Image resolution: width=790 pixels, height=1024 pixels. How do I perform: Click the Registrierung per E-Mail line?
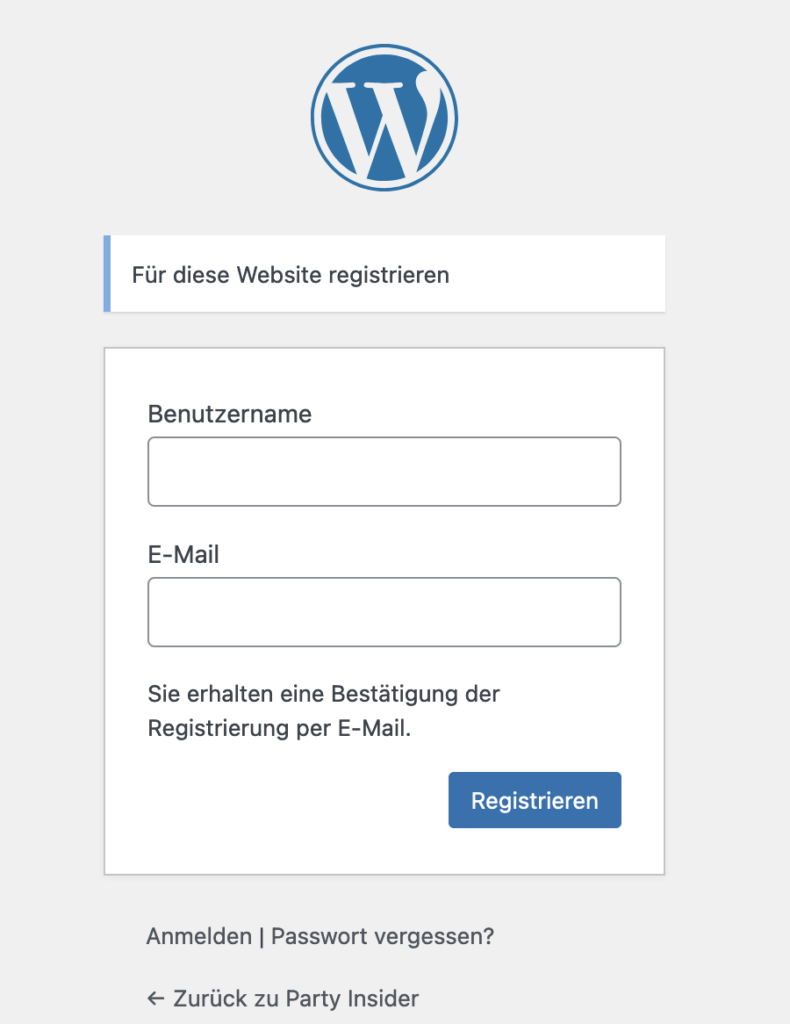click(279, 729)
